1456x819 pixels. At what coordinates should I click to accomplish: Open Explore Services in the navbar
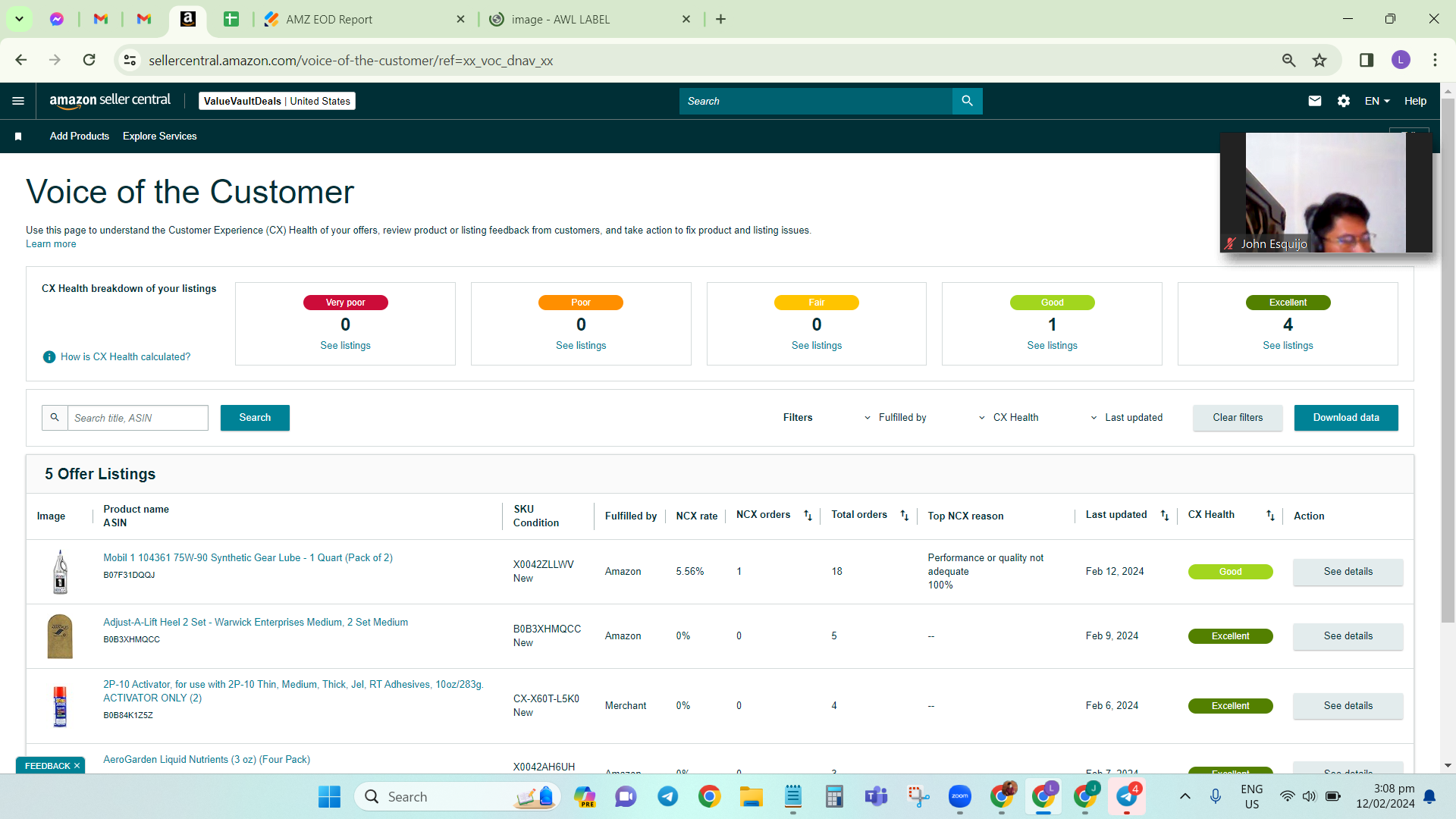point(160,136)
